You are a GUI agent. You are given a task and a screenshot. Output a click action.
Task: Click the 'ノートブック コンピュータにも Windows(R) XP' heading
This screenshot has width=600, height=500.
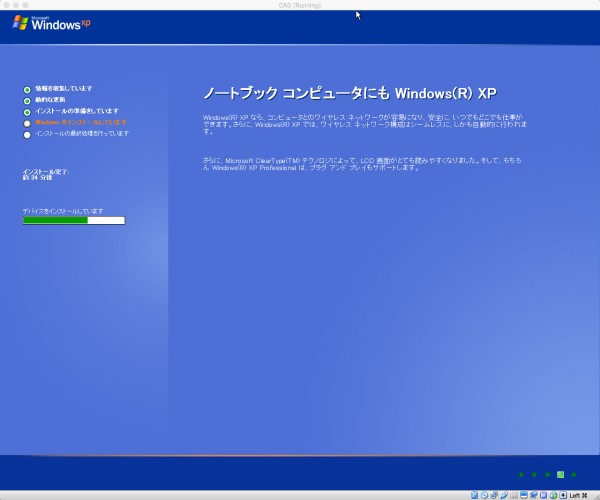point(350,93)
